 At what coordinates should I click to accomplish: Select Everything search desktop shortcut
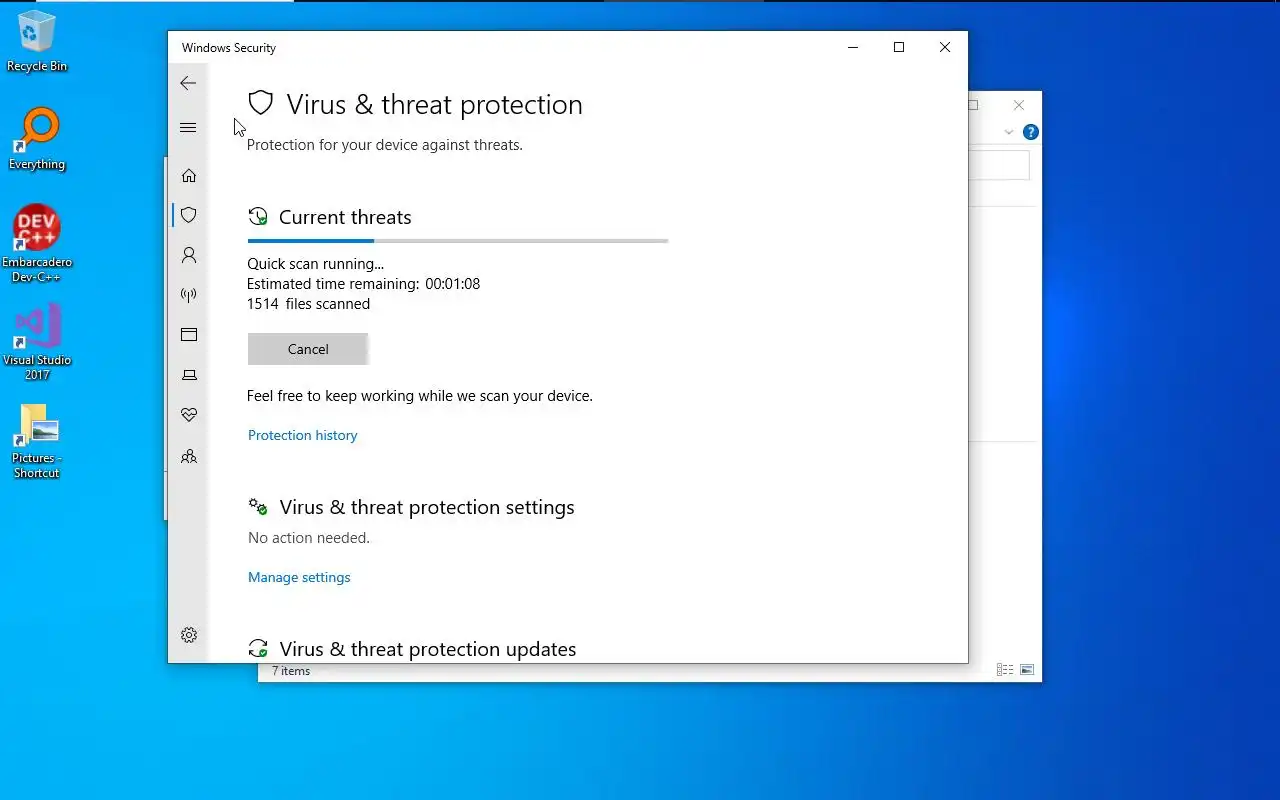click(37, 139)
